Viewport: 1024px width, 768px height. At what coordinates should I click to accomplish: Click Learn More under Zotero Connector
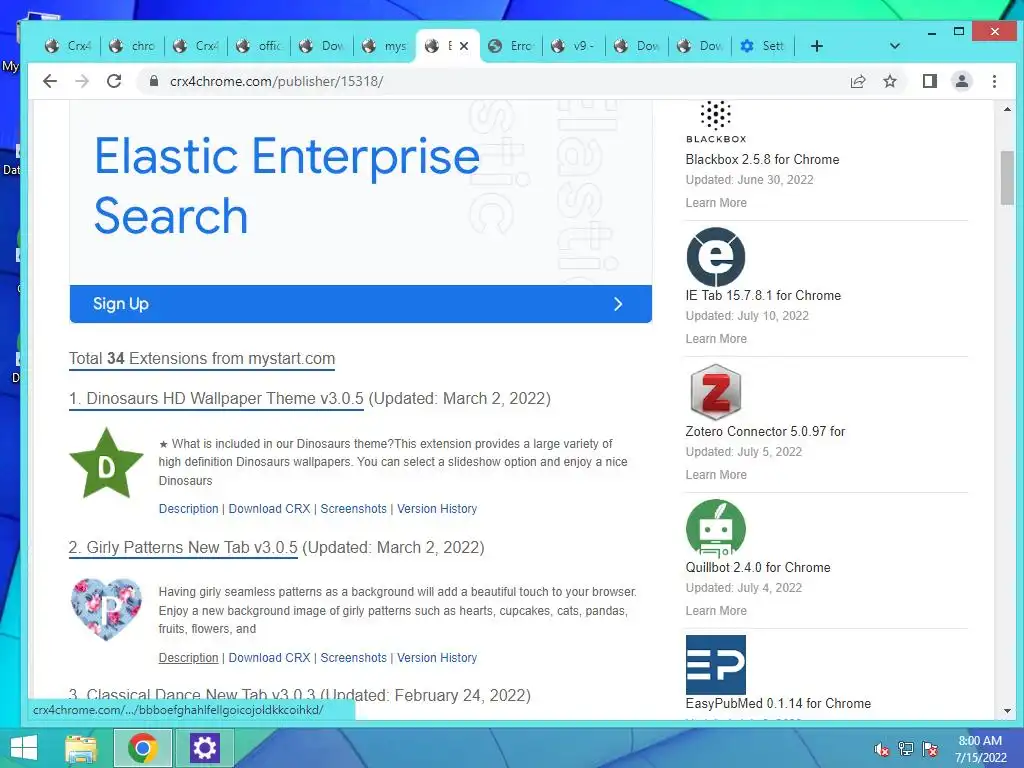point(716,474)
